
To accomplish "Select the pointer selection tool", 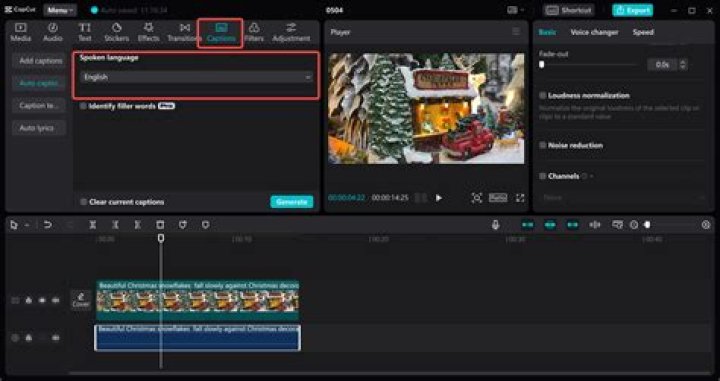I will pos(14,225).
